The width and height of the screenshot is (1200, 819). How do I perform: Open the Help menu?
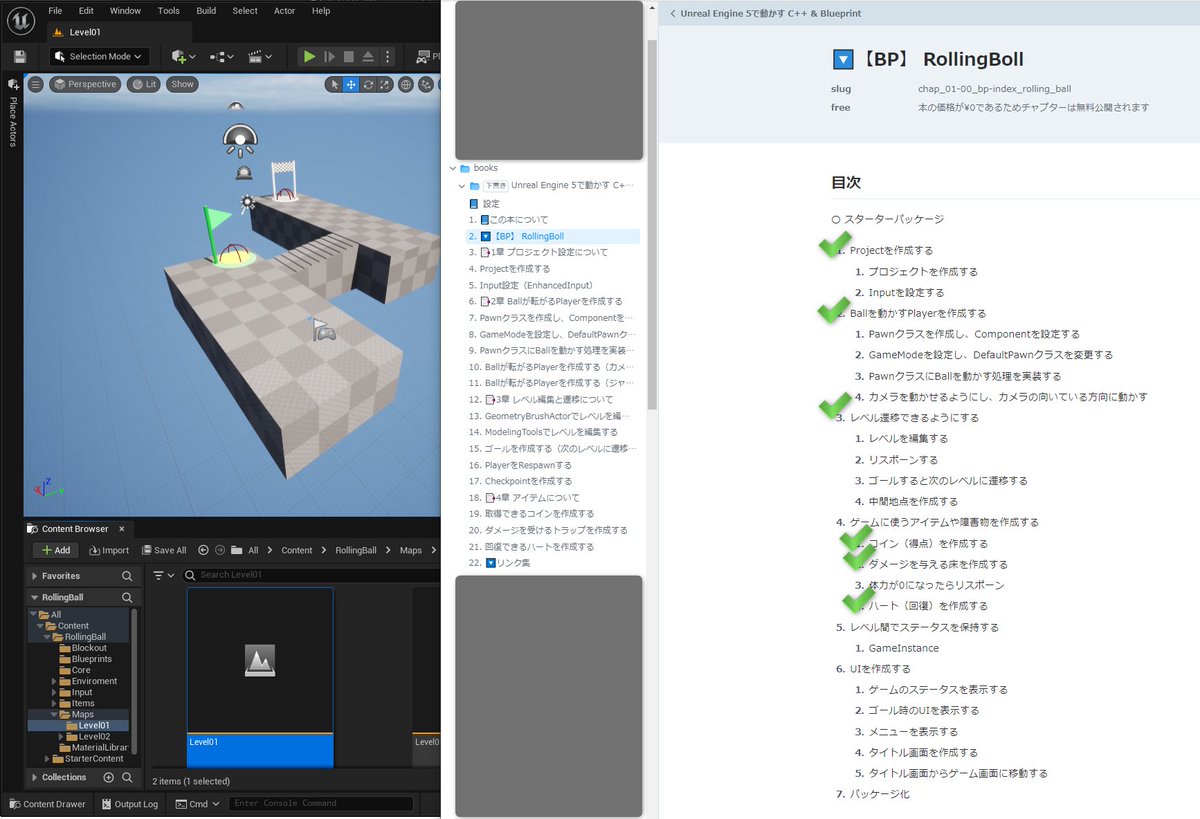[x=321, y=11]
